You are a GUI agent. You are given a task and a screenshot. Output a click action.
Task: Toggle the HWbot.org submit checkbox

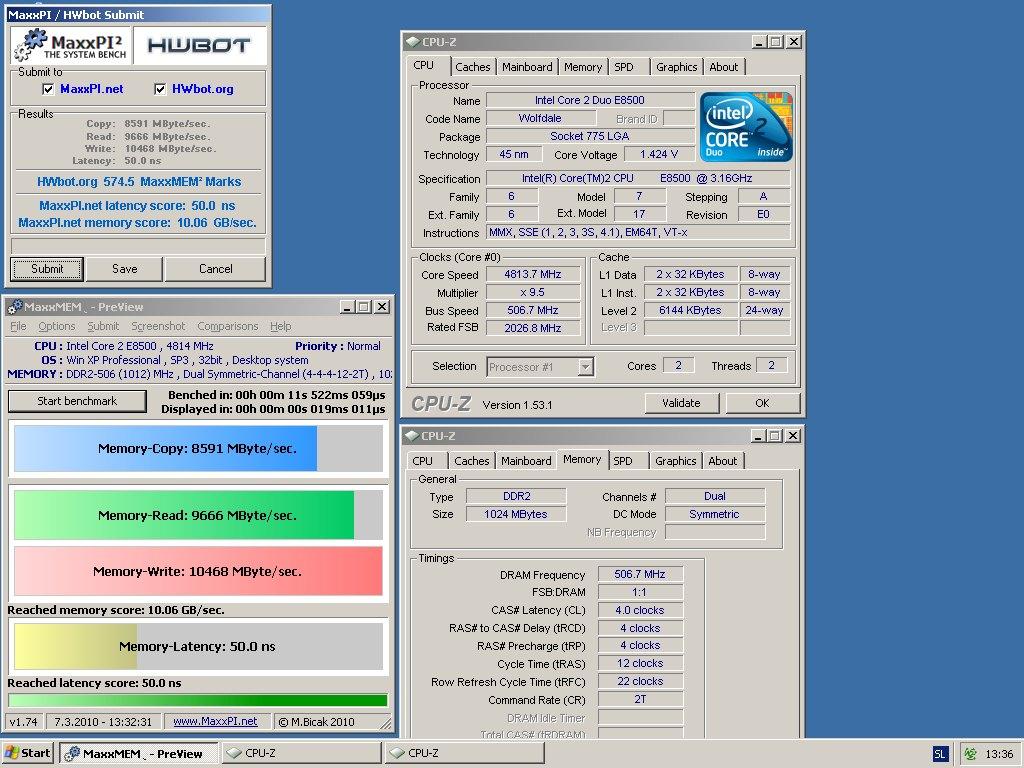pyautogui.click(x=160, y=89)
